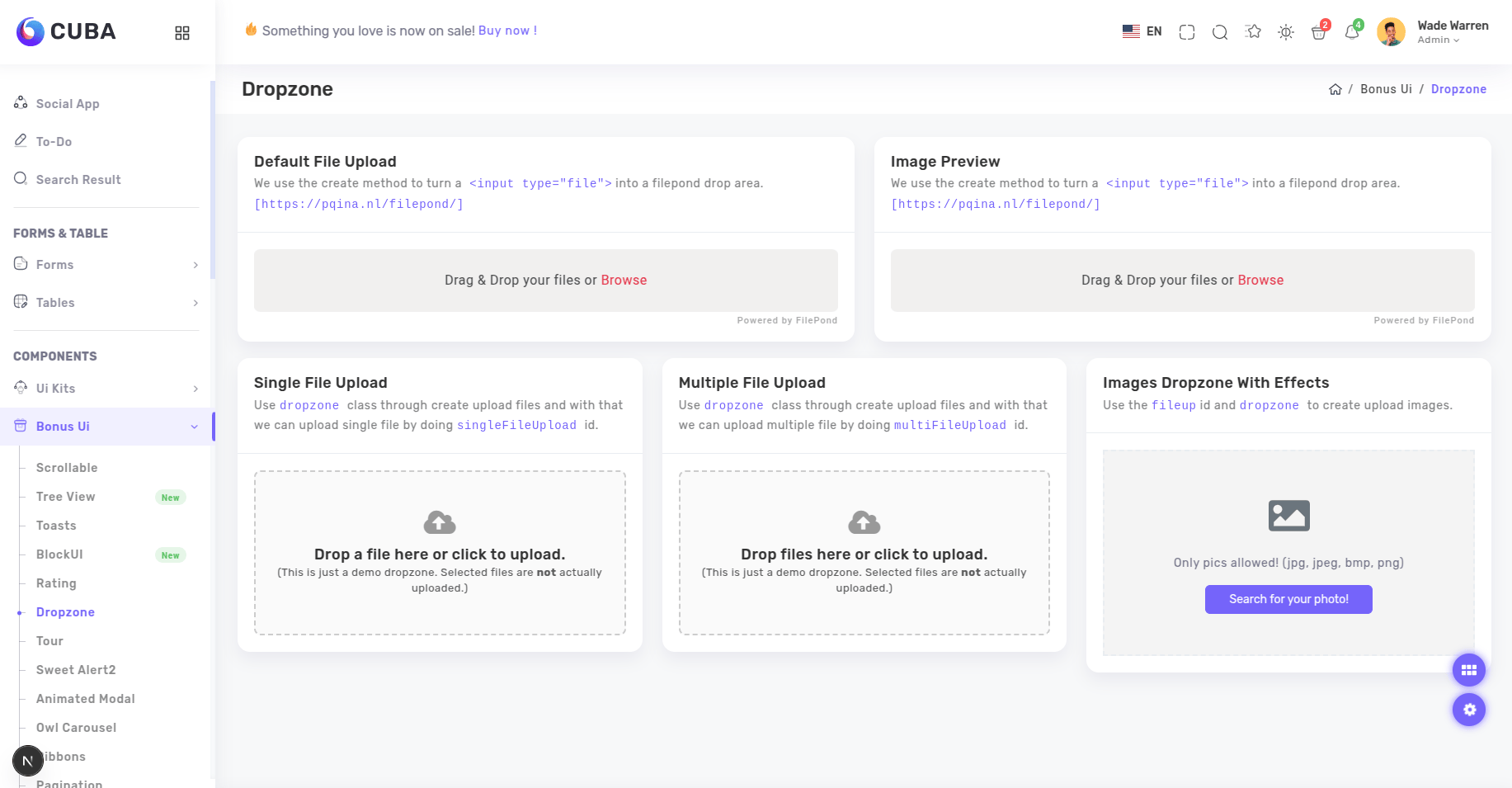1512x788 pixels.
Task: Click the New badge beside Tree View
Action: [171, 498]
